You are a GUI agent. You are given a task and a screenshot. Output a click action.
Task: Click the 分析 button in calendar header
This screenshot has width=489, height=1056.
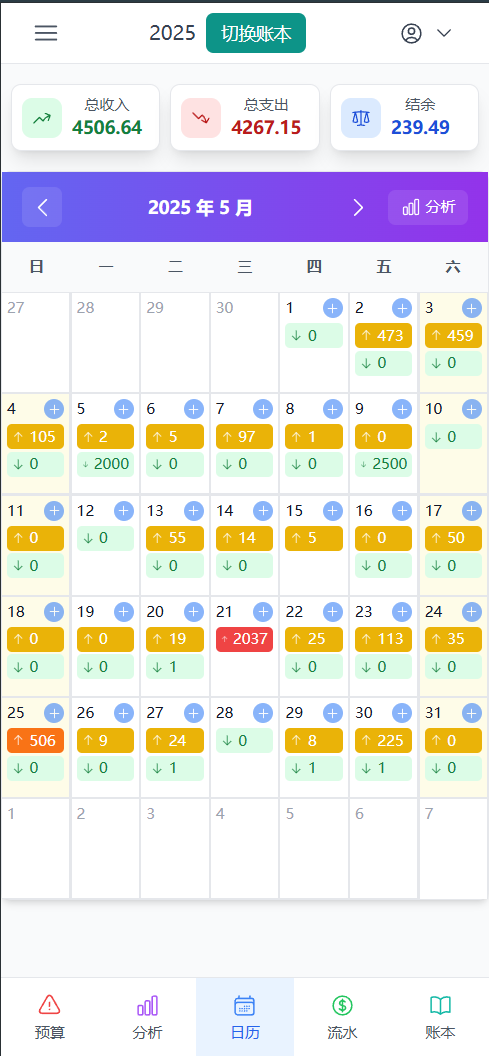click(428, 207)
